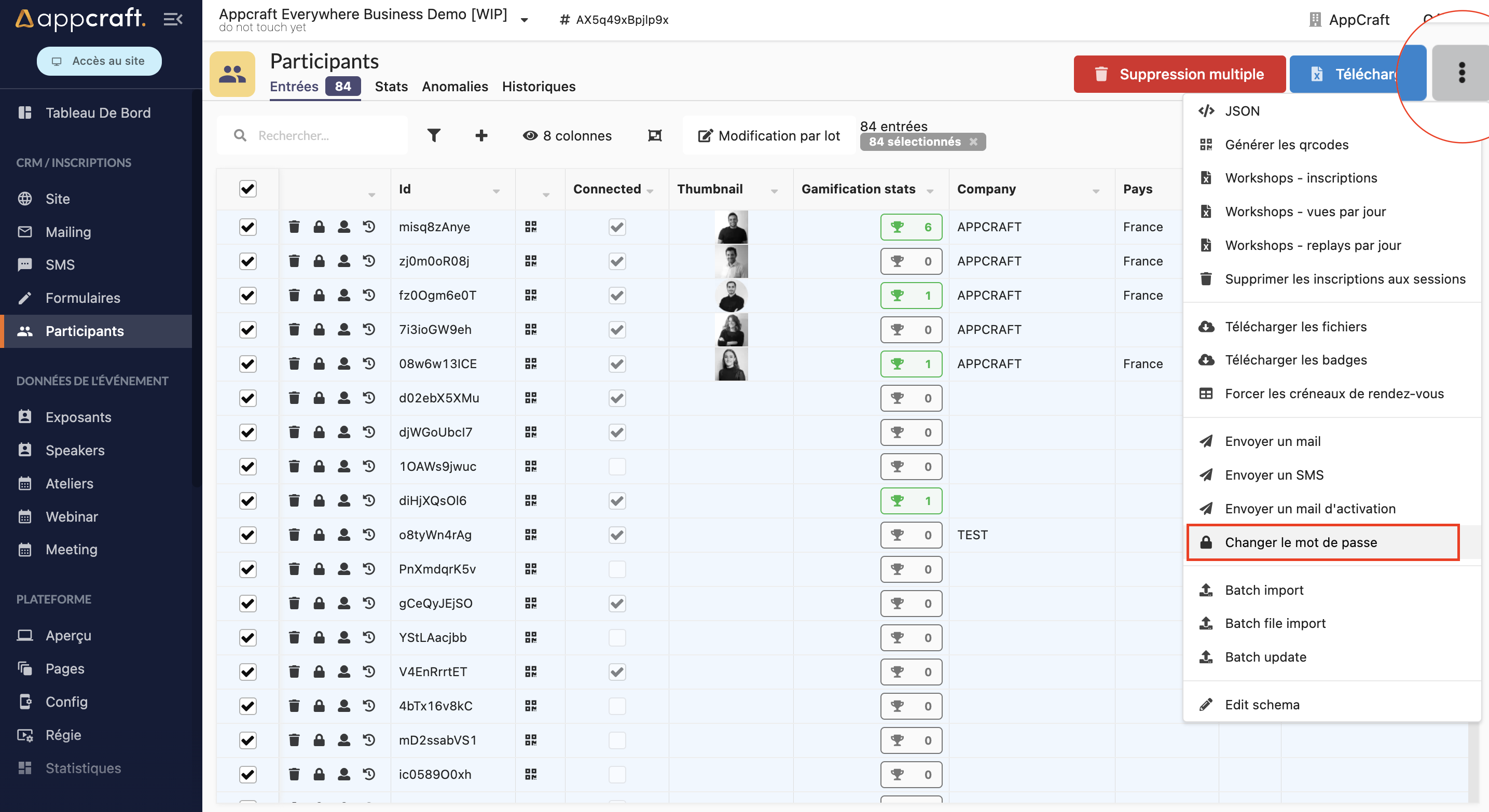Viewport: 1489px width, 812px height.
Task: Click the filter funnel icon
Action: click(x=434, y=136)
